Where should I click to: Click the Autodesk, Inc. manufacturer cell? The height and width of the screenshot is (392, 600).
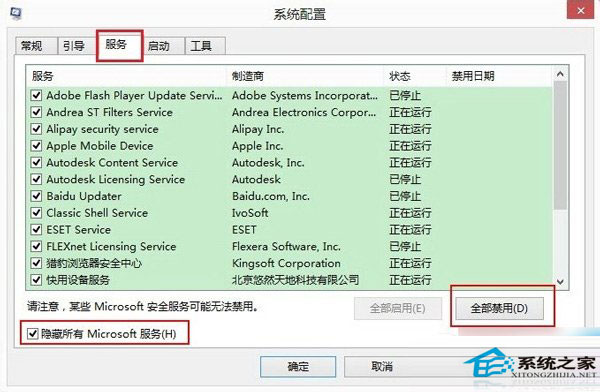[x=268, y=163]
